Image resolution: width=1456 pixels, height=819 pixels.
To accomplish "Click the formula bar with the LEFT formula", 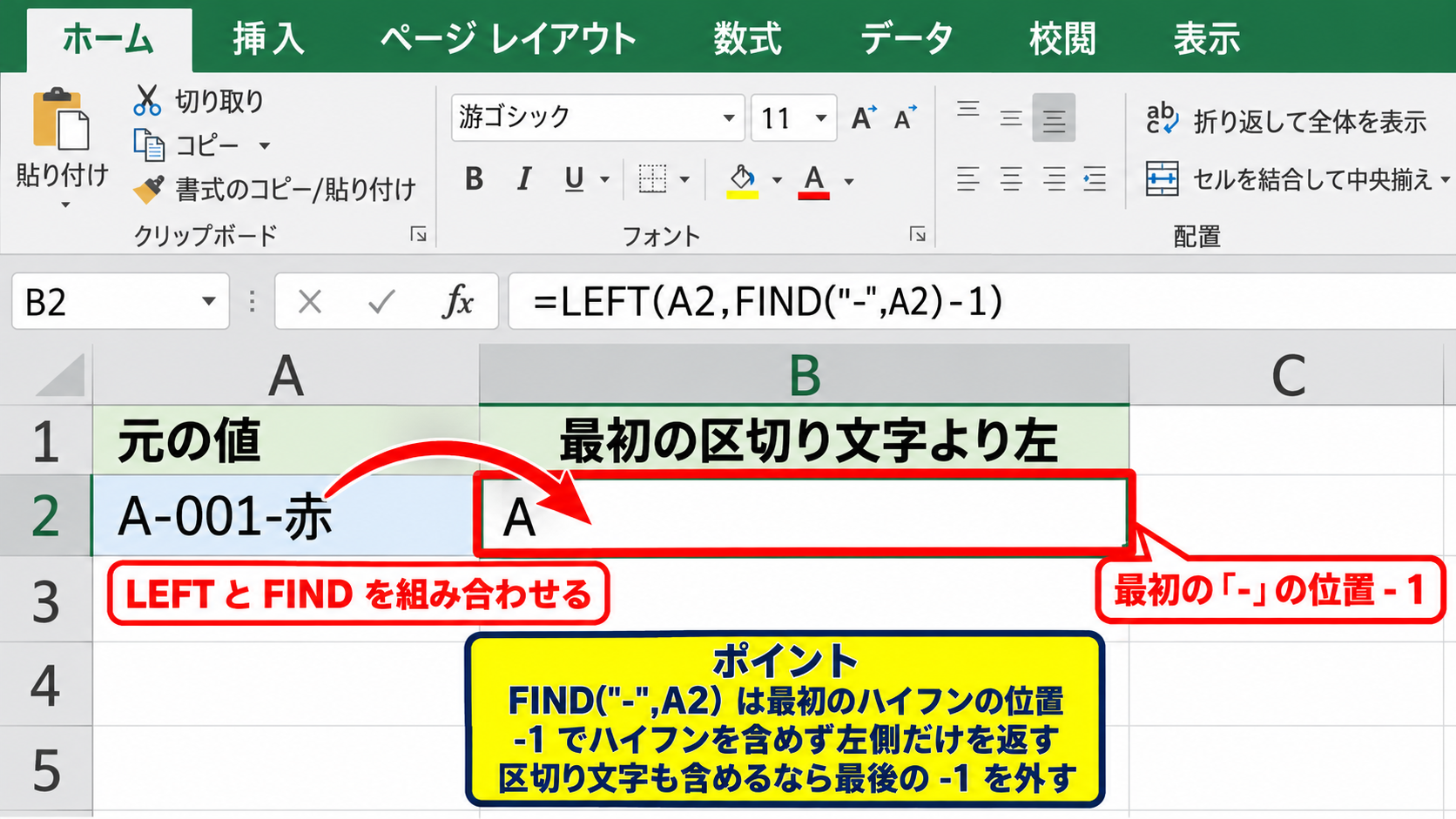I will coord(982,302).
